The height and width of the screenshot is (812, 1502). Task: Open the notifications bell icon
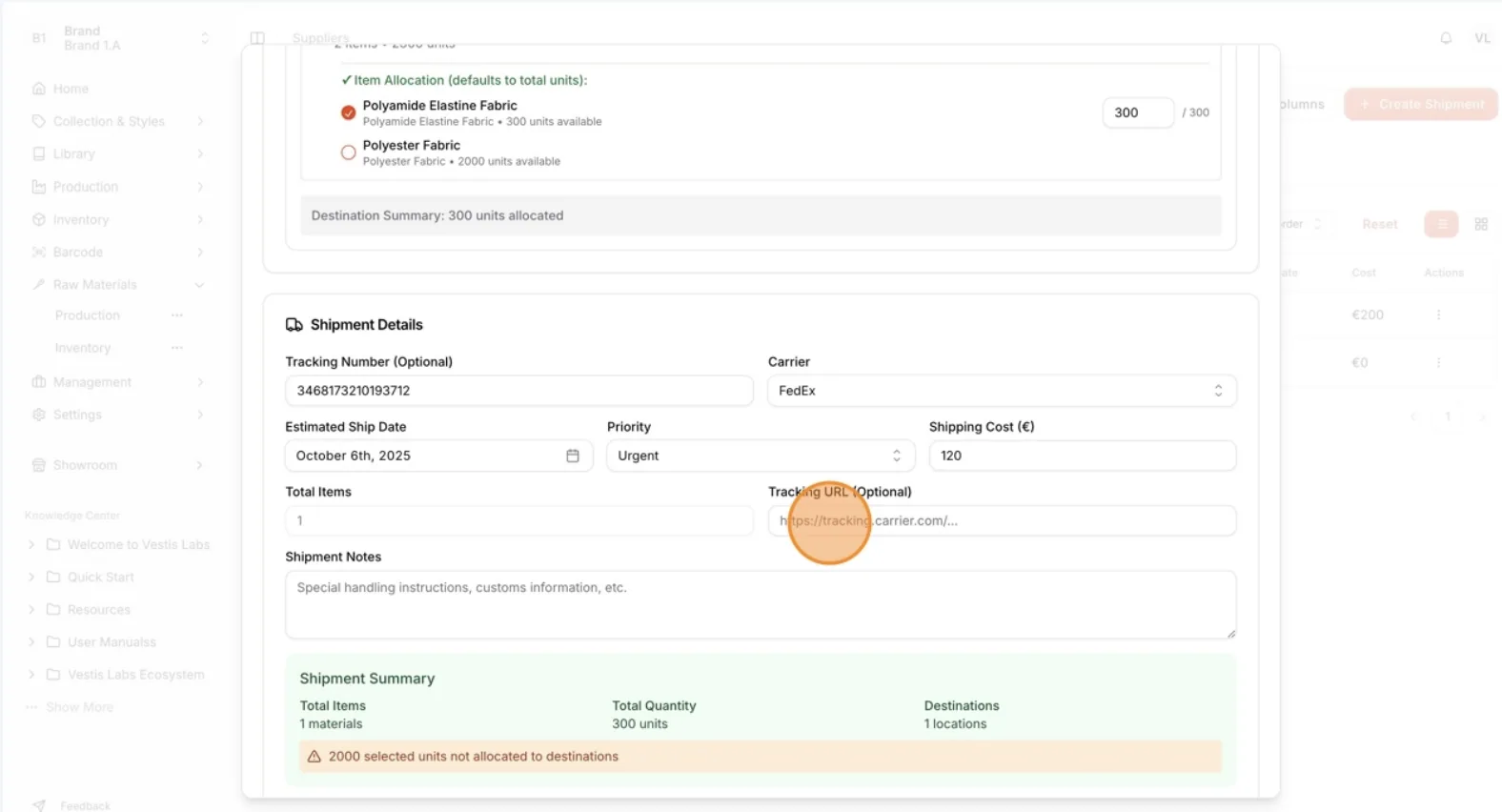pos(1446,38)
